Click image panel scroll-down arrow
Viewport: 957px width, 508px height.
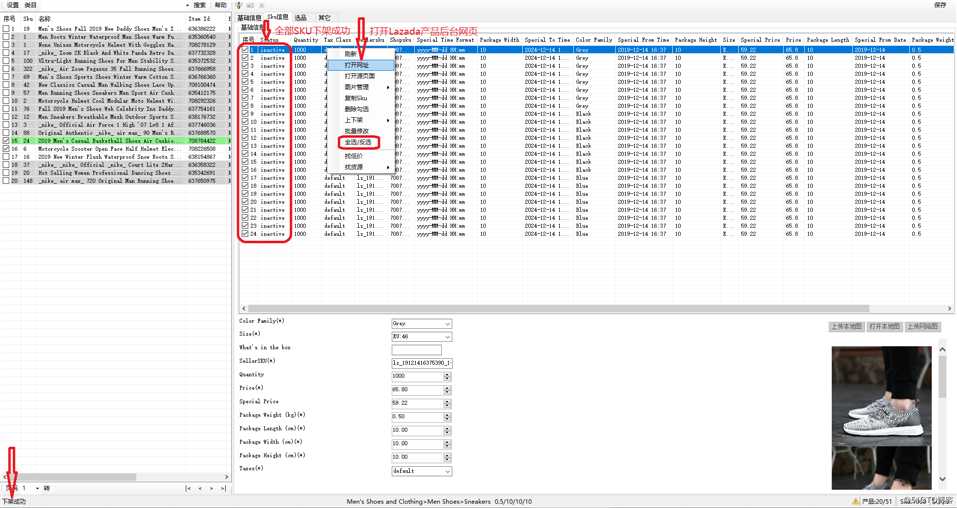[942, 479]
